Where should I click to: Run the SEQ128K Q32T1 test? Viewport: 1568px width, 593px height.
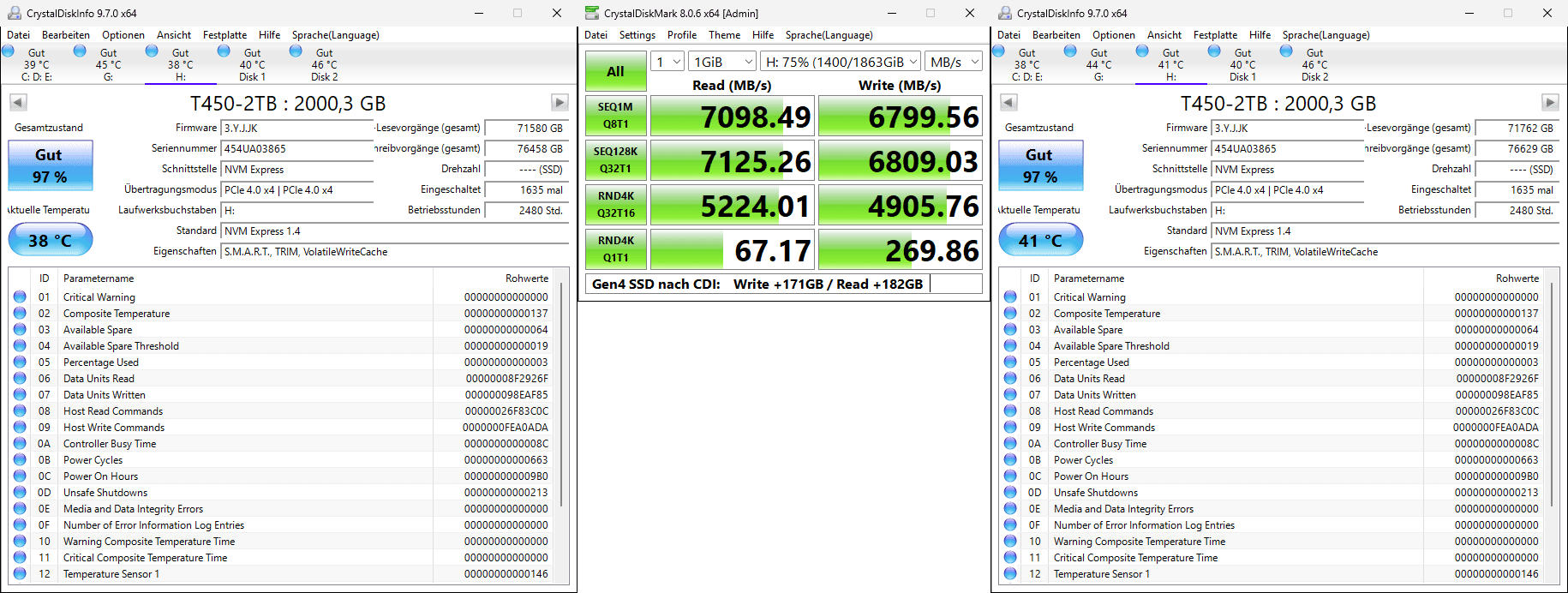[x=615, y=160]
